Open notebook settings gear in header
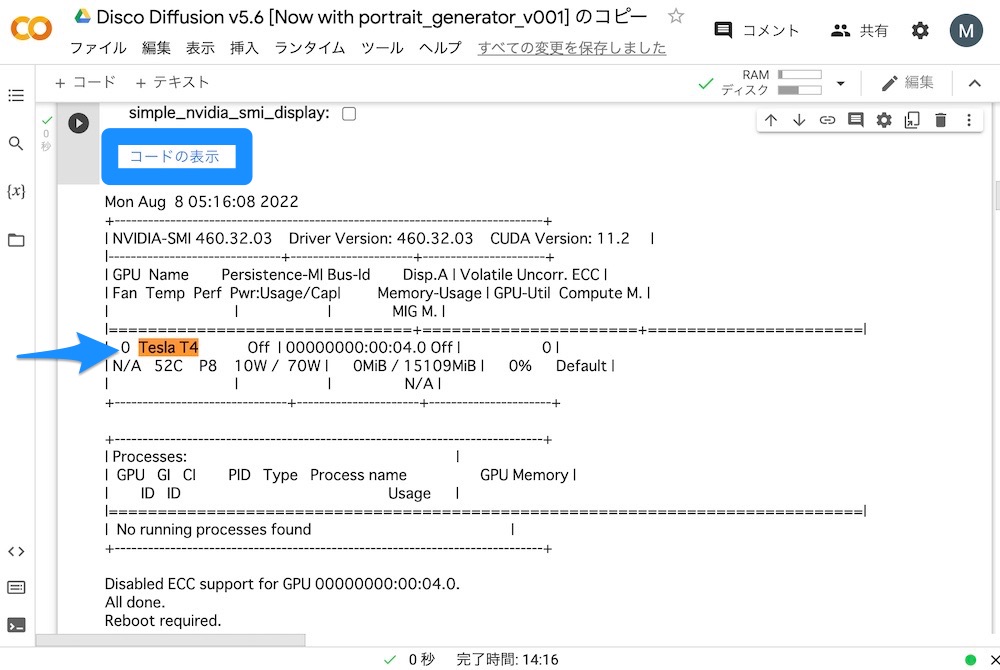 pos(920,30)
